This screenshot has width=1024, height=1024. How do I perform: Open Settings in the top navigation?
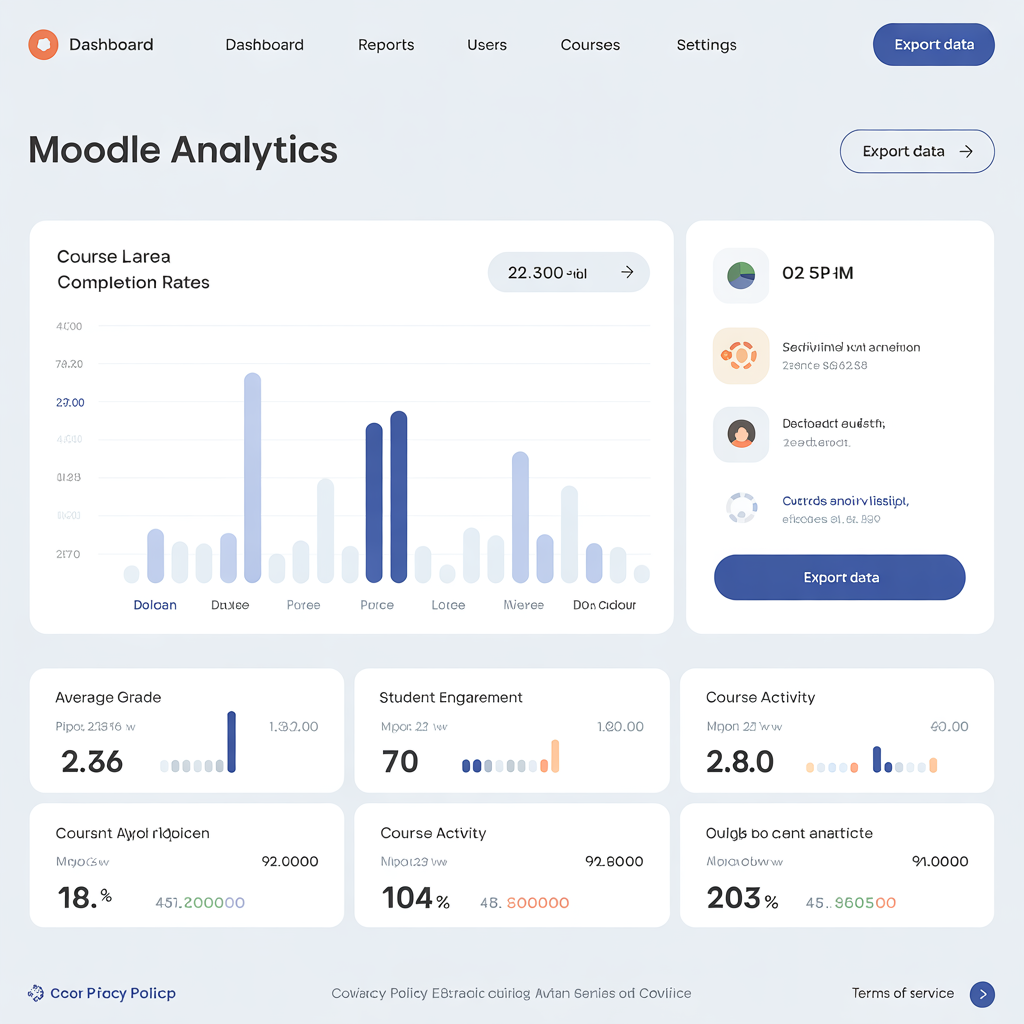click(706, 45)
